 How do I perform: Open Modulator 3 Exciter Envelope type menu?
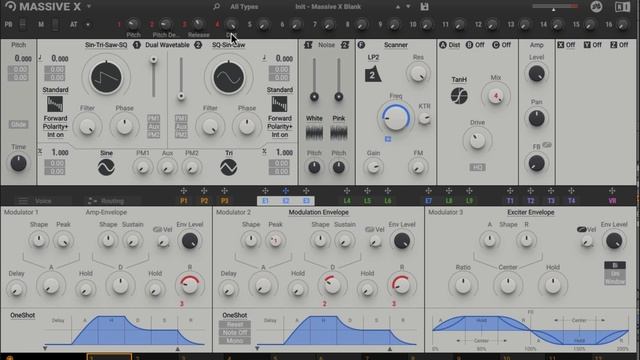[531, 212]
